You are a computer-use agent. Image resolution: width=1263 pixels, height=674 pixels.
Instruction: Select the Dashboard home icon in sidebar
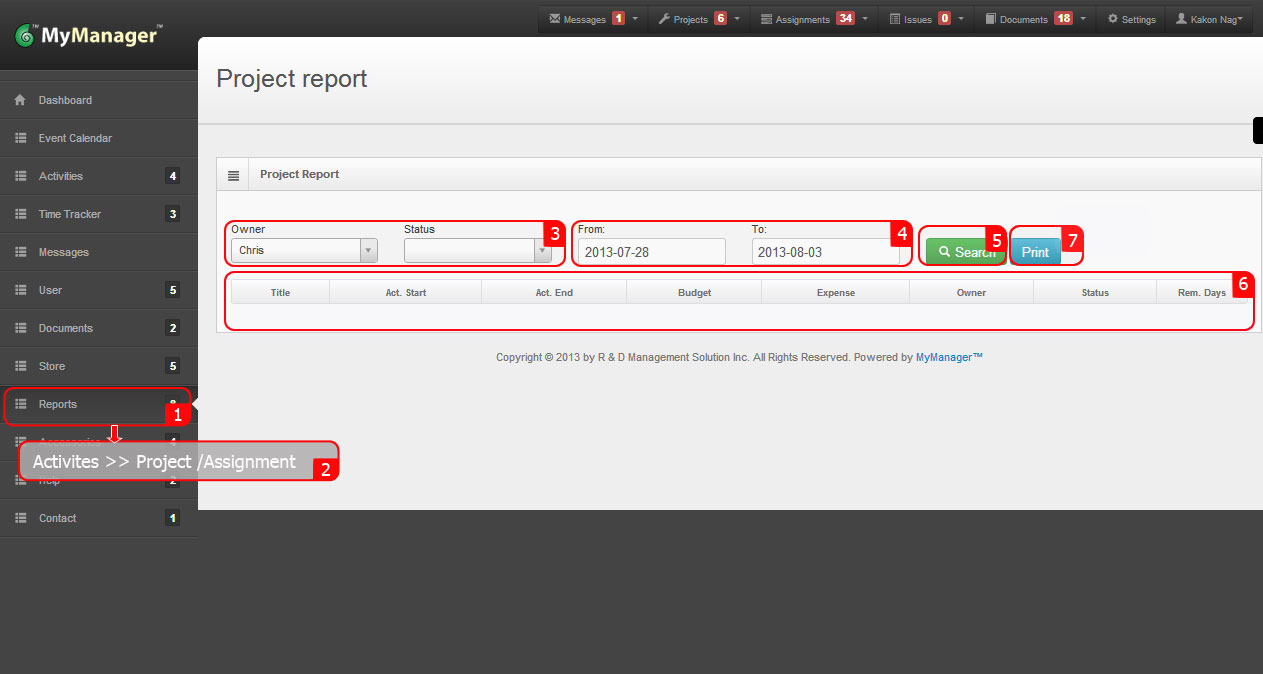21,99
